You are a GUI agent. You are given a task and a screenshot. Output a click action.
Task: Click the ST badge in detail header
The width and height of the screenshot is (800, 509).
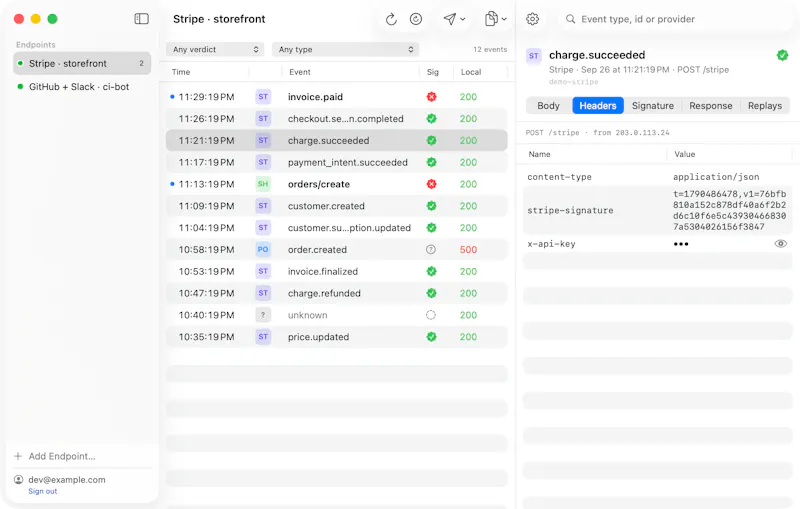pos(534,56)
